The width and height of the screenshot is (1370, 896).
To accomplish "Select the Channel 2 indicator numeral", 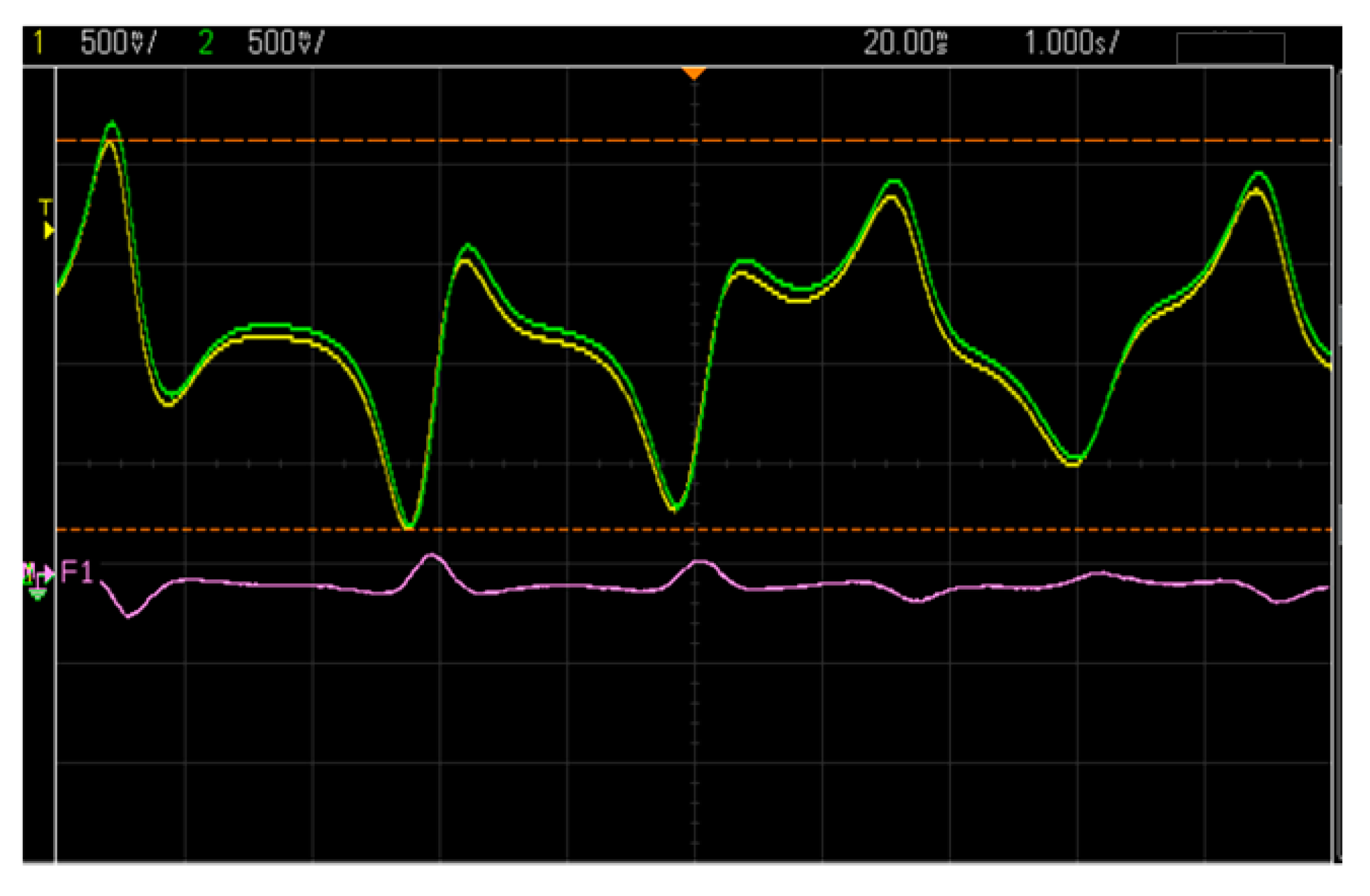I will point(207,41).
